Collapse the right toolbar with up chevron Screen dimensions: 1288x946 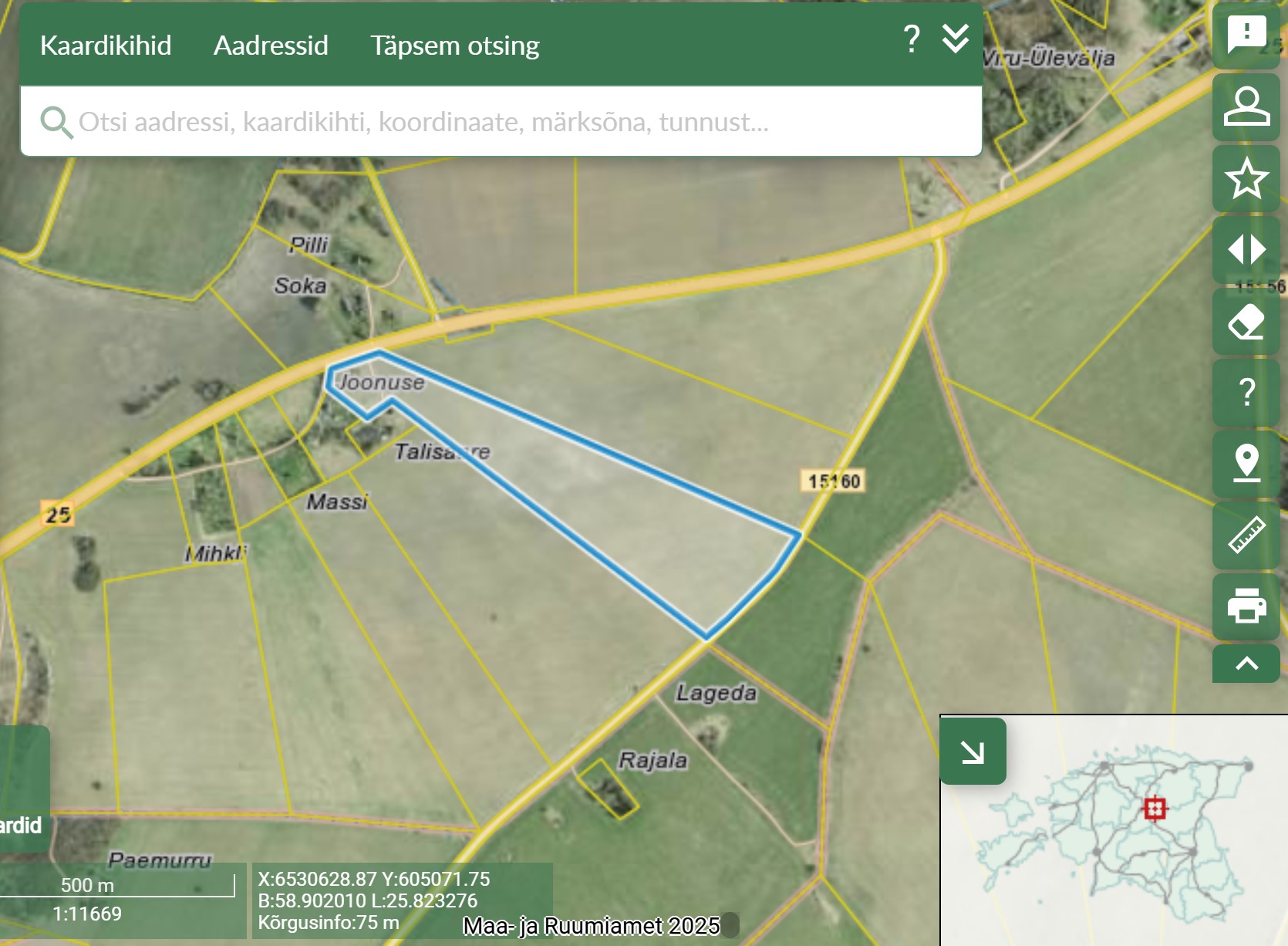pyautogui.click(x=1246, y=664)
